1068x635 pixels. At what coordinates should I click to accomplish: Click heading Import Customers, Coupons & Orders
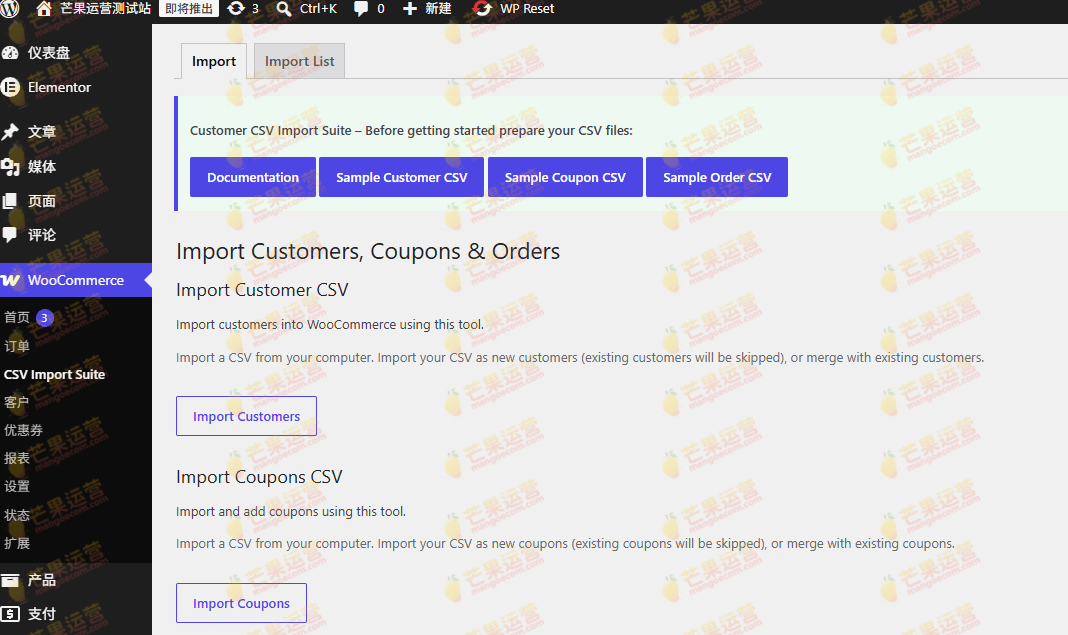[x=368, y=251]
